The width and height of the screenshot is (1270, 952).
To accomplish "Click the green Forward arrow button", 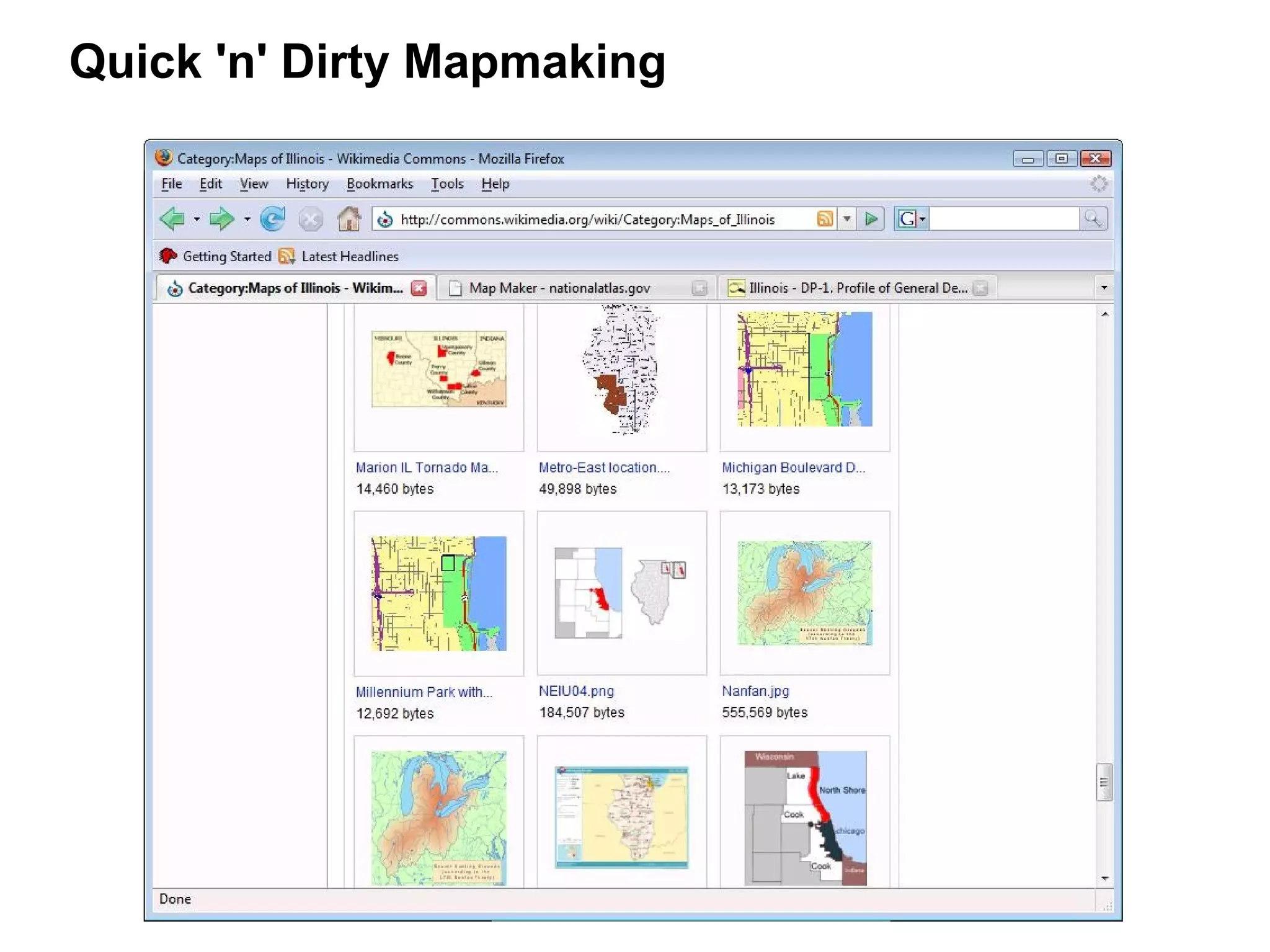I will [222, 219].
